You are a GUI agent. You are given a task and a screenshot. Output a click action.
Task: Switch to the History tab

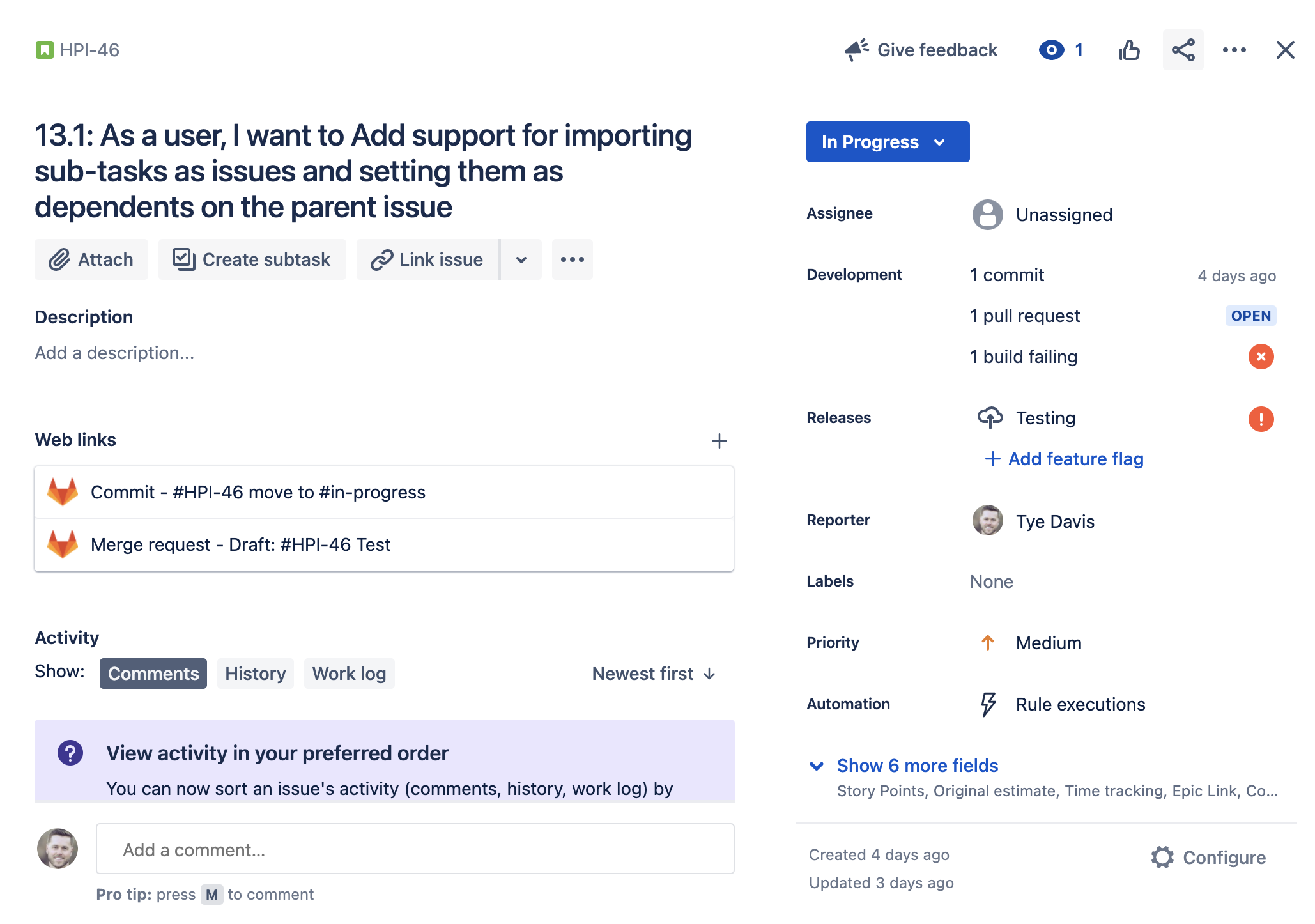pos(255,673)
